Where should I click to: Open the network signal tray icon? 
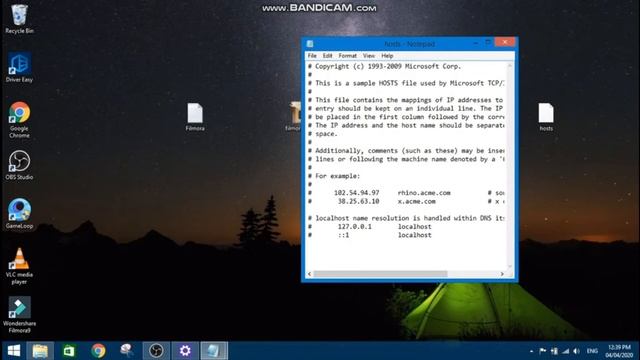(565, 351)
